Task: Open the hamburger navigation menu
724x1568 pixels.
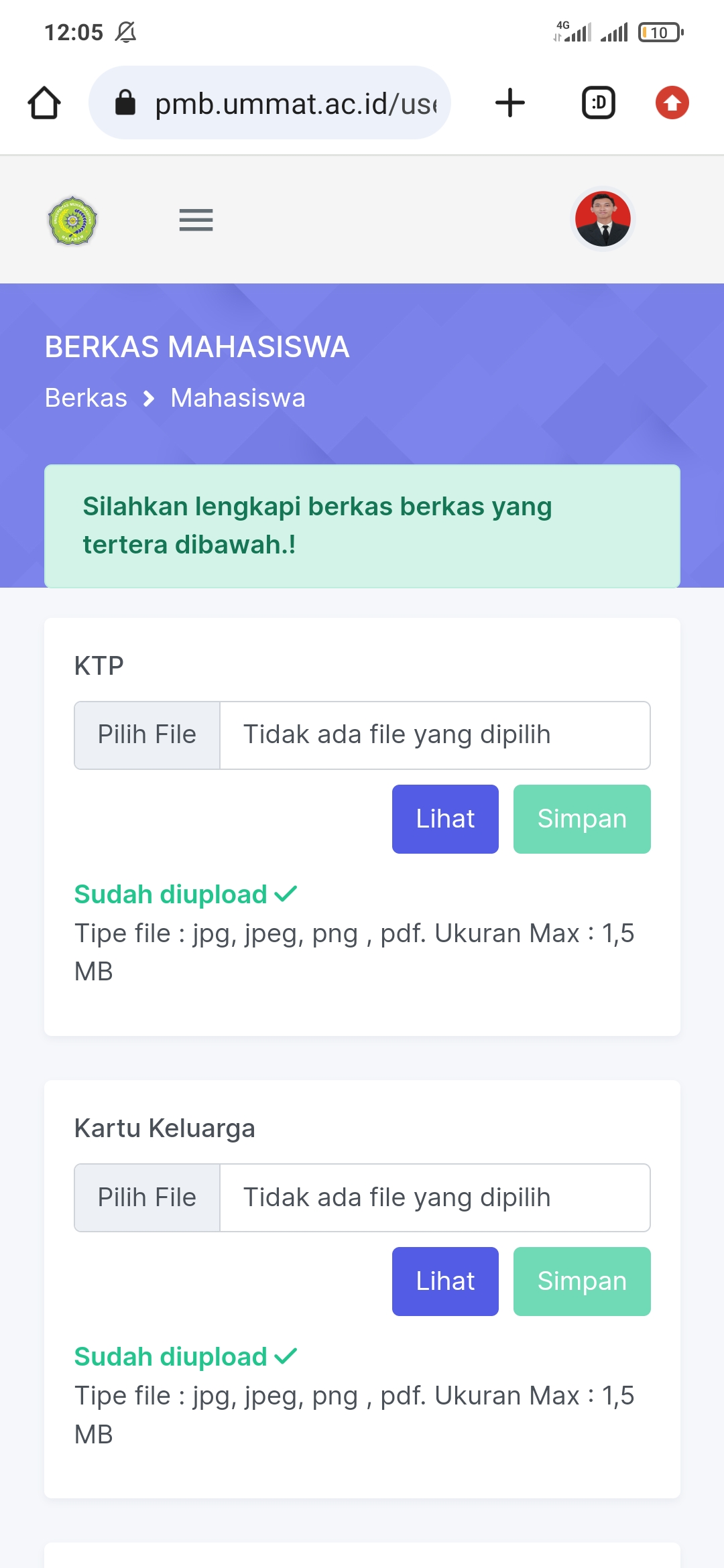Action: click(196, 220)
